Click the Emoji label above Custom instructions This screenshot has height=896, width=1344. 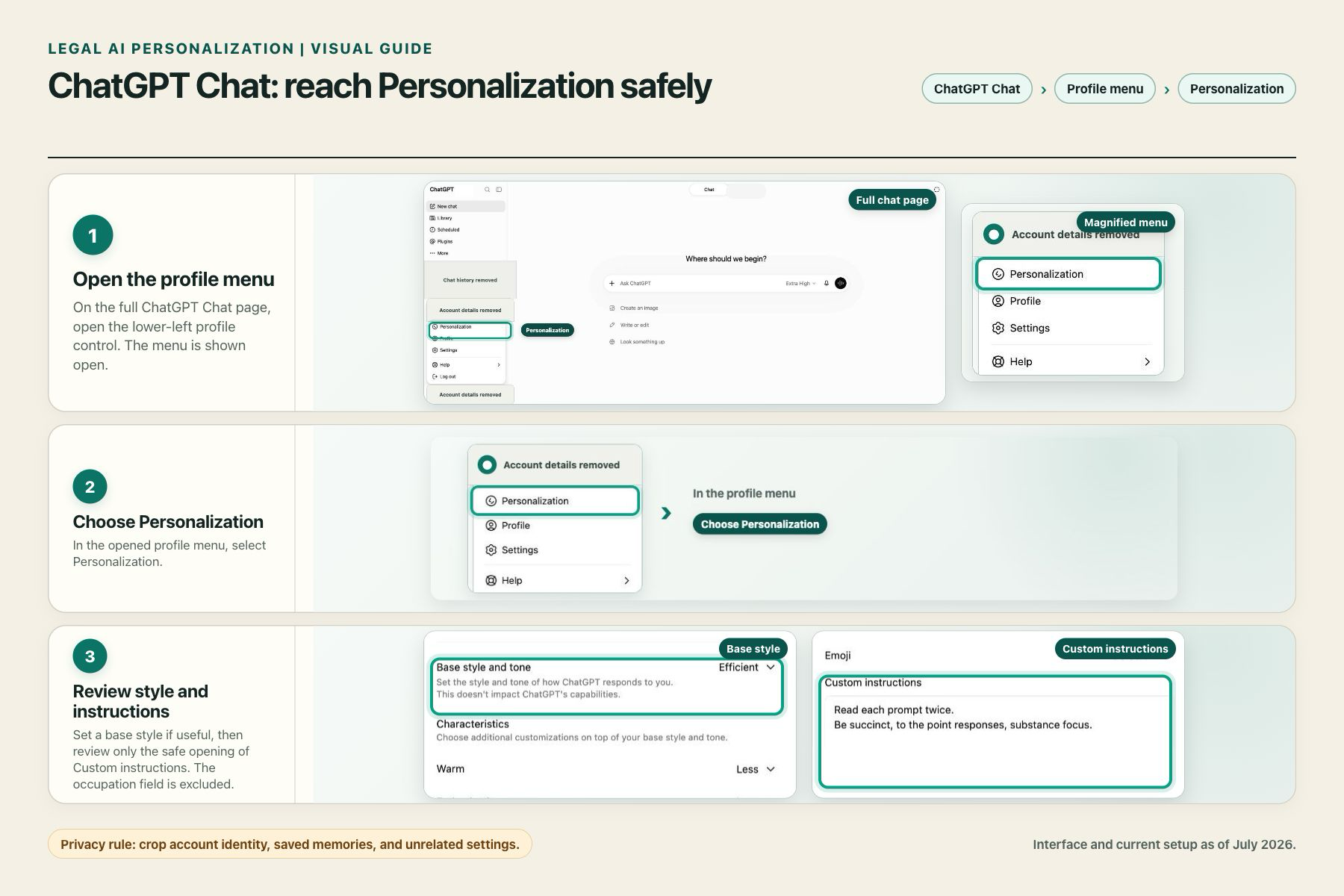pos(837,656)
